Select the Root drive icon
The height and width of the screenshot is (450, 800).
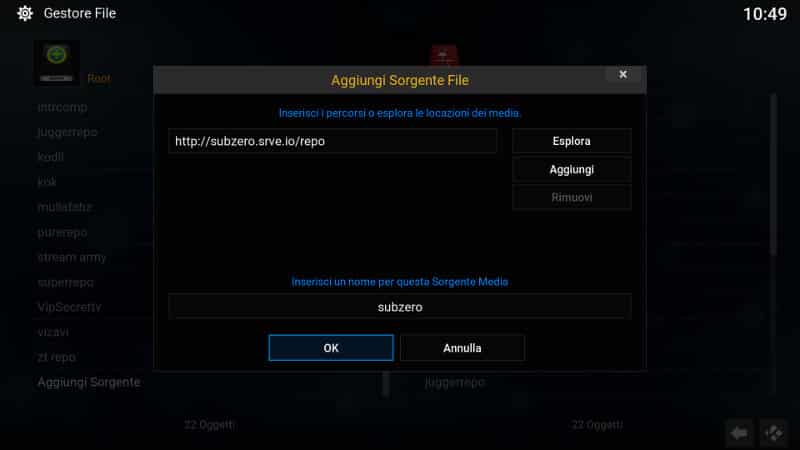point(57,63)
